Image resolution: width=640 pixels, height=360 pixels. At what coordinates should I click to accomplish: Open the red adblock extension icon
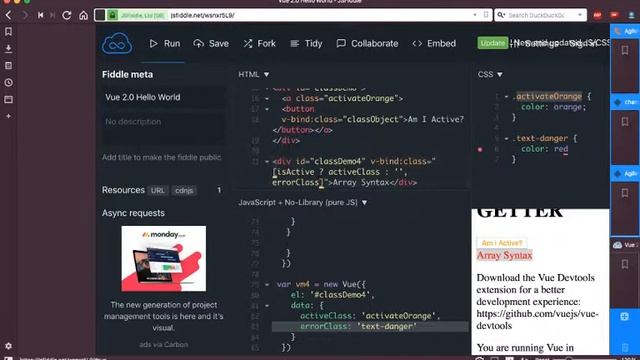click(x=598, y=16)
